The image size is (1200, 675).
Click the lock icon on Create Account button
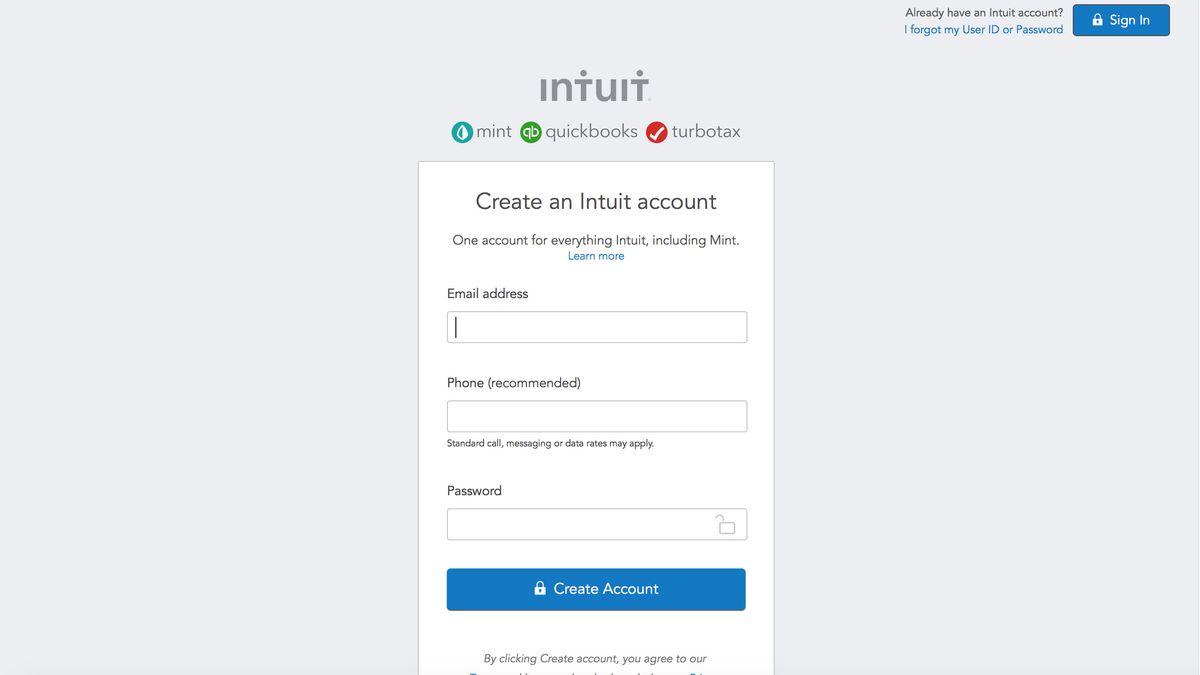click(539, 588)
